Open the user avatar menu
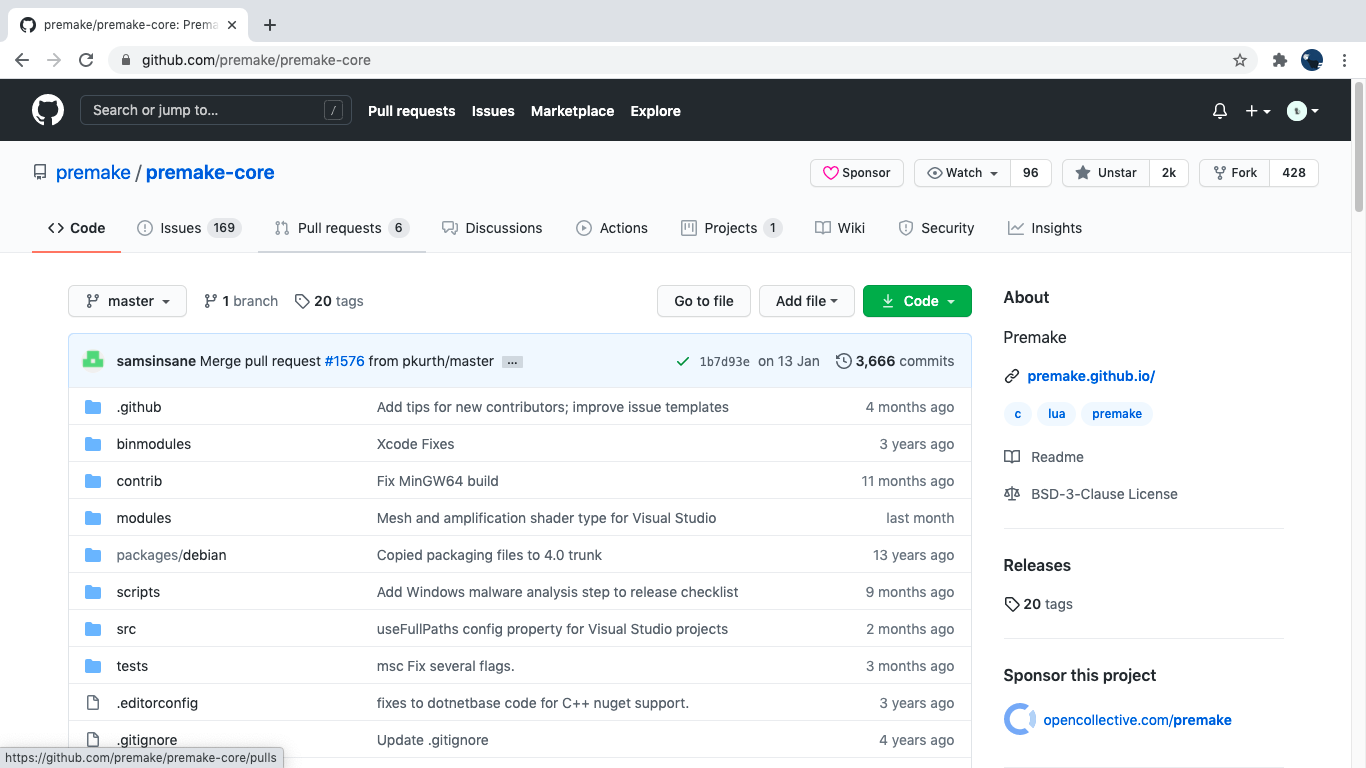 1303,111
